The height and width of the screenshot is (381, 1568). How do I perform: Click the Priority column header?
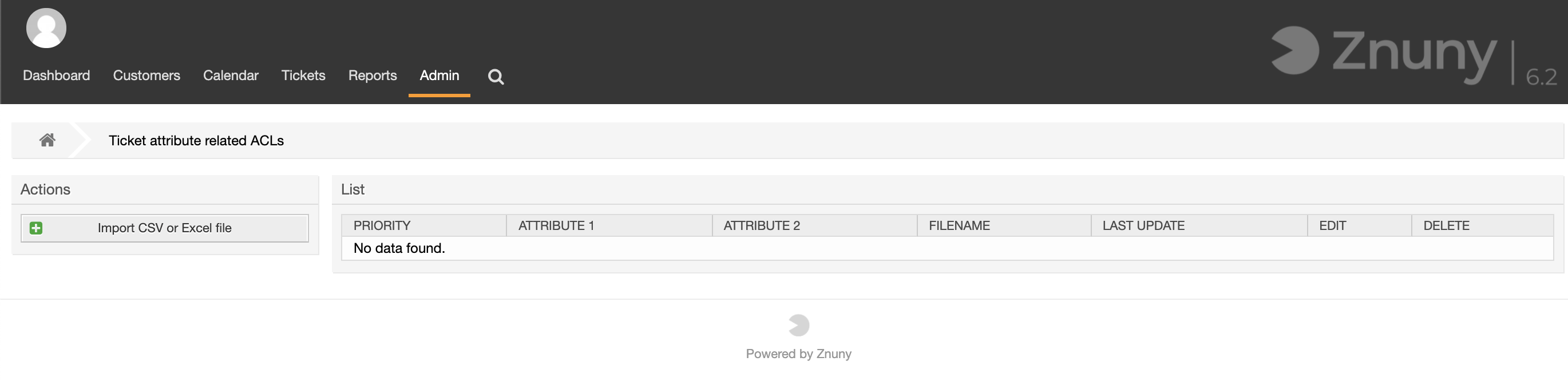coord(382,226)
